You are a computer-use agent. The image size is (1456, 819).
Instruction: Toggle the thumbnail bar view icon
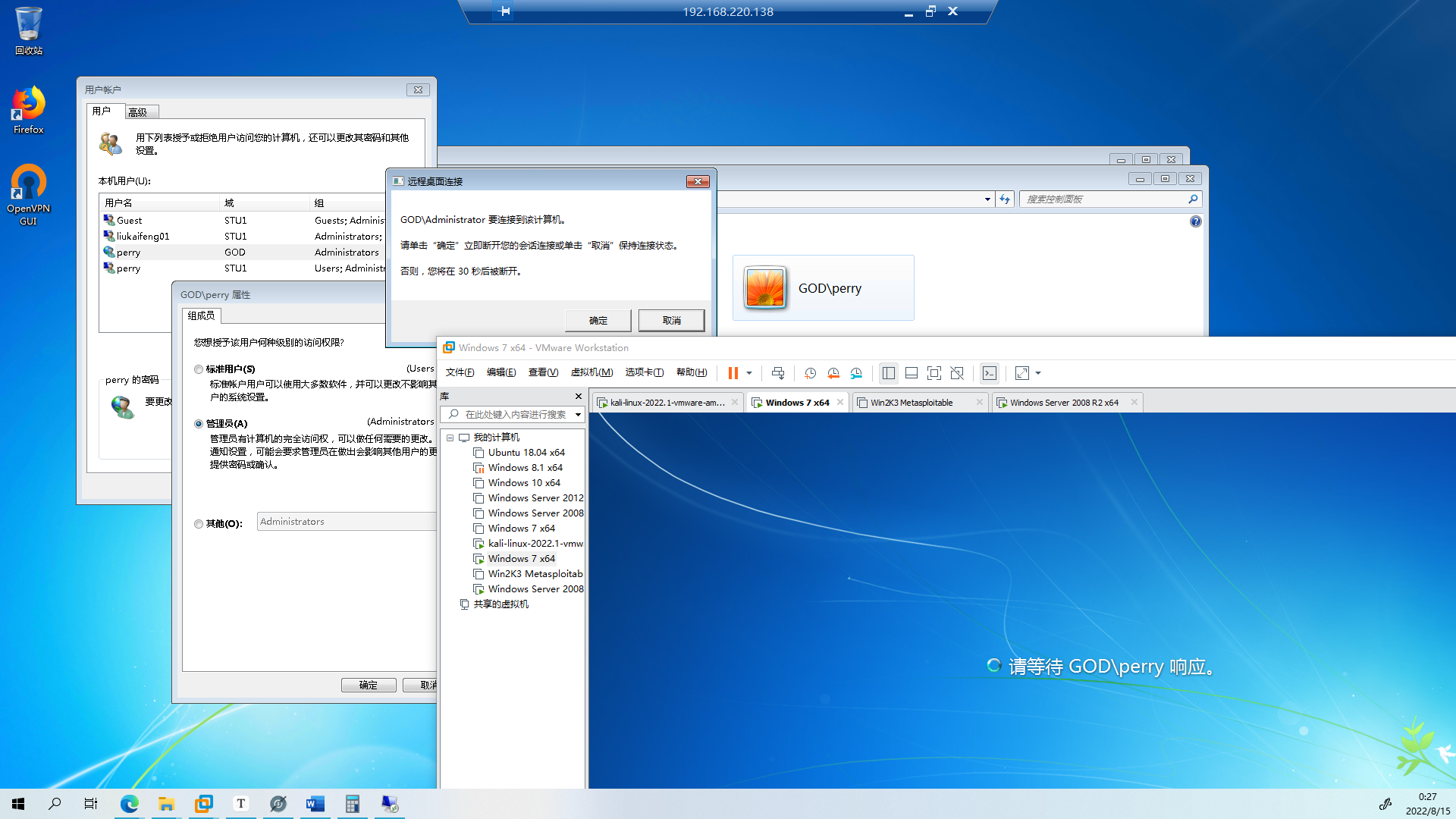coord(912,373)
